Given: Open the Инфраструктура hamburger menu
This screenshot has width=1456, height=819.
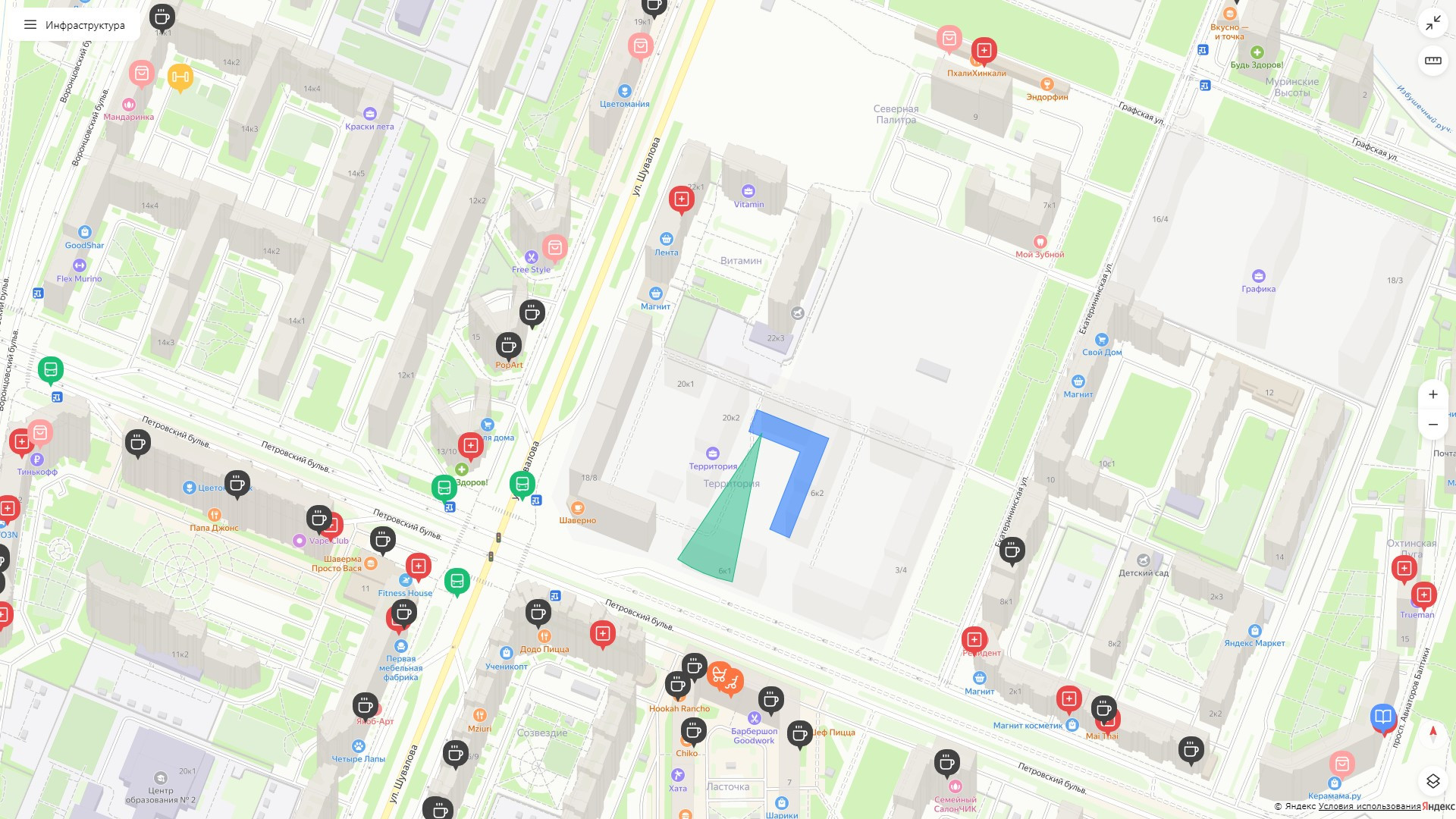Looking at the screenshot, I should point(30,25).
